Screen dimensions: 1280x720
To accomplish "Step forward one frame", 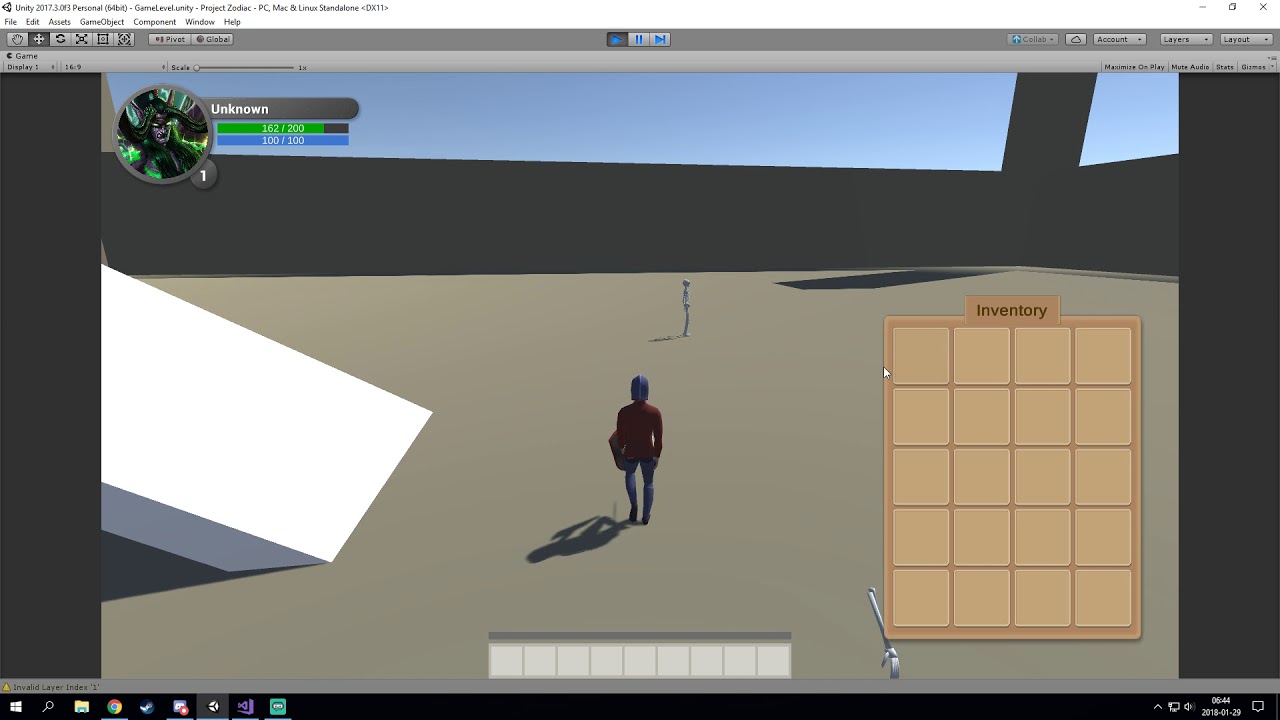I will point(660,39).
